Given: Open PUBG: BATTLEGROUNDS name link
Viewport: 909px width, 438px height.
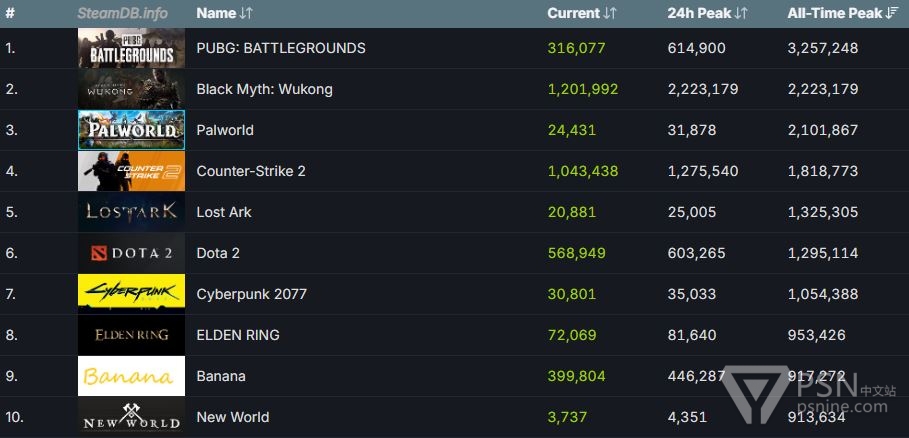Looking at the screenshot, I should pyautogui.click(x=281, y=48).
